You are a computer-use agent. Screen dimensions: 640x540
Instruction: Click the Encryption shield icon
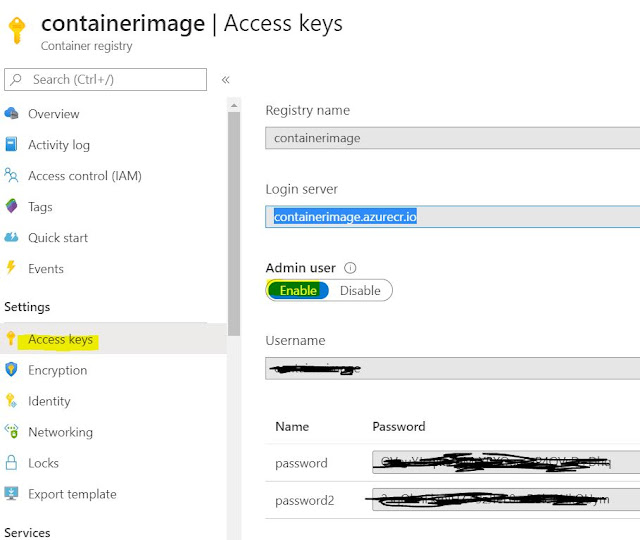(x=11, y=369)
